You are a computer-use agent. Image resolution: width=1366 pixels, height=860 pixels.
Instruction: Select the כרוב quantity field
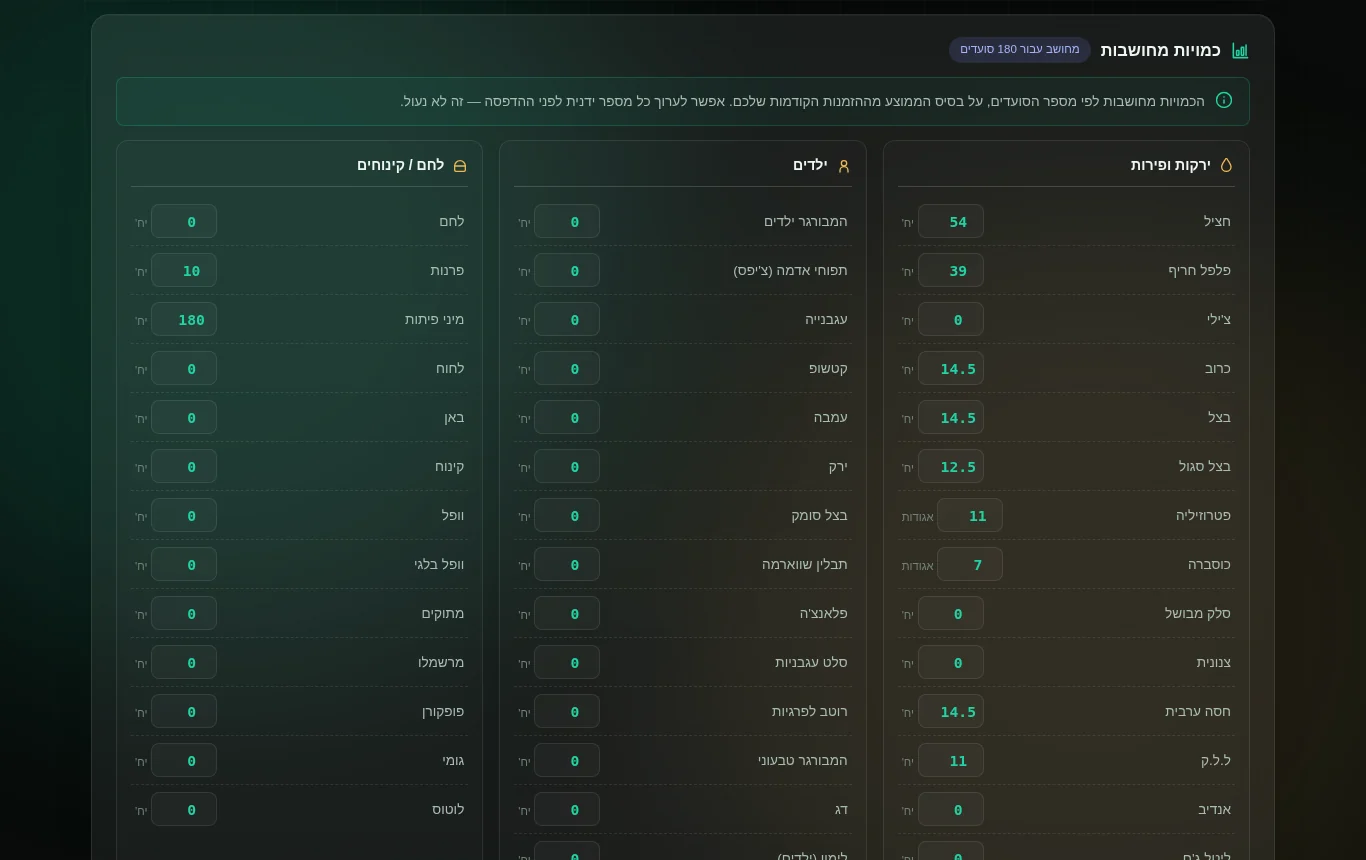[951, 368]
